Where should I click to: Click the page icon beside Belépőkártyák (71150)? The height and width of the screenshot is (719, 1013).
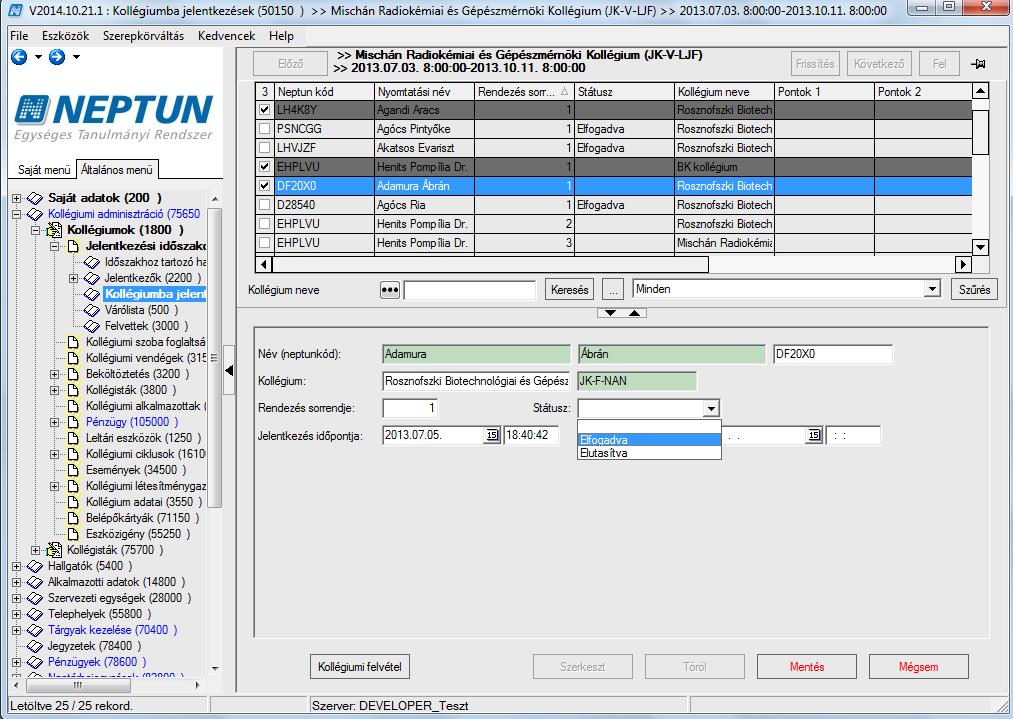[74, 518]
